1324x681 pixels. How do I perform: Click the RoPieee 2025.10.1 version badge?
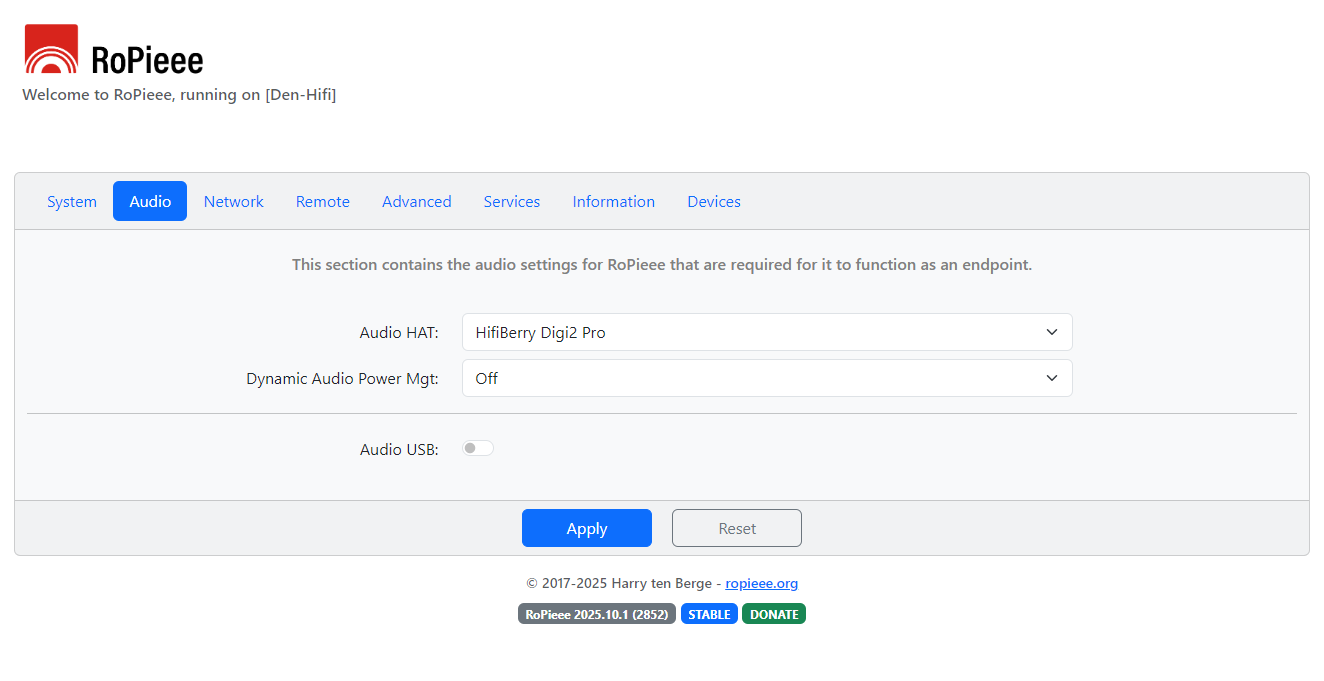596,614
